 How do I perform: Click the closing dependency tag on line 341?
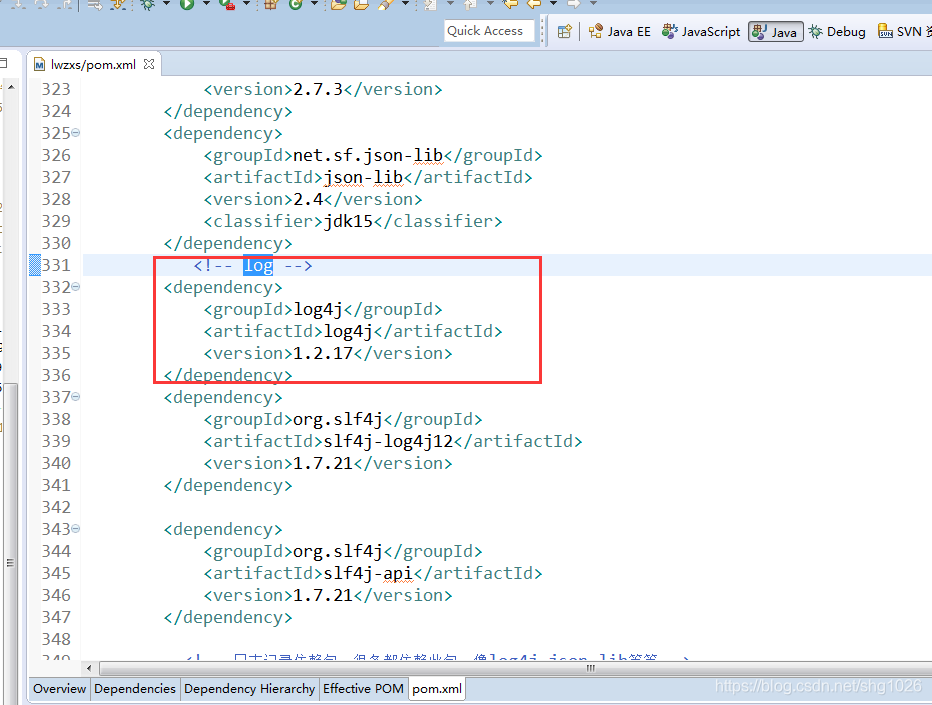click(x=228, y=485)
